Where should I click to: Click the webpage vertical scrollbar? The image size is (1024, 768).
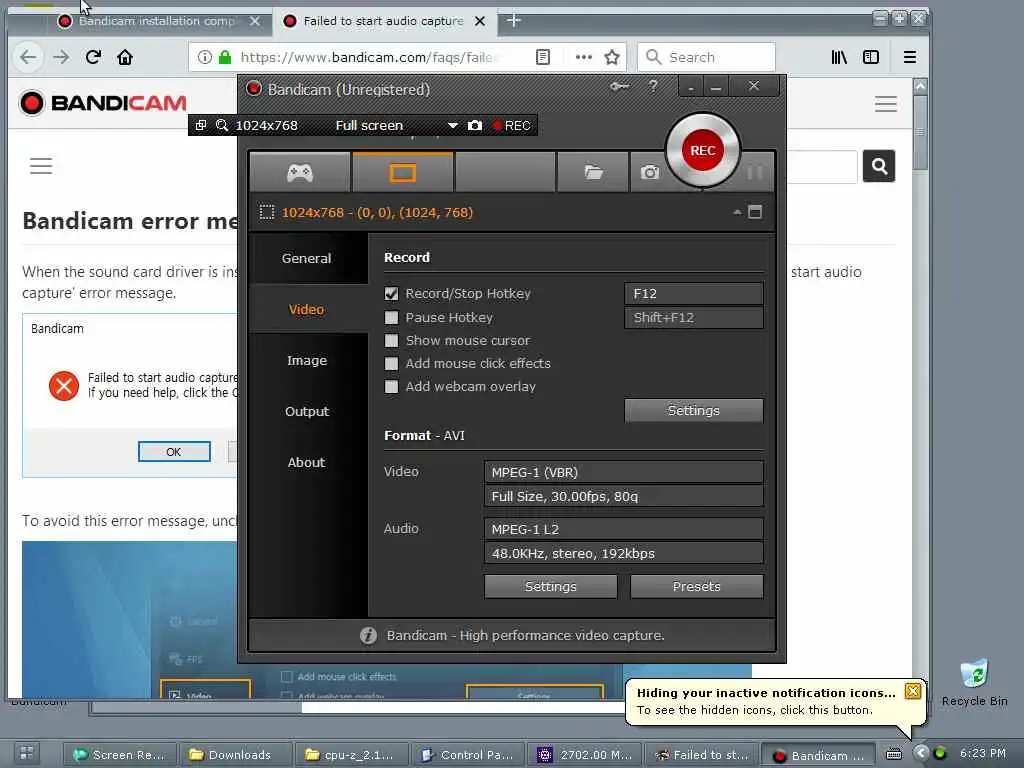coord(920,134)
